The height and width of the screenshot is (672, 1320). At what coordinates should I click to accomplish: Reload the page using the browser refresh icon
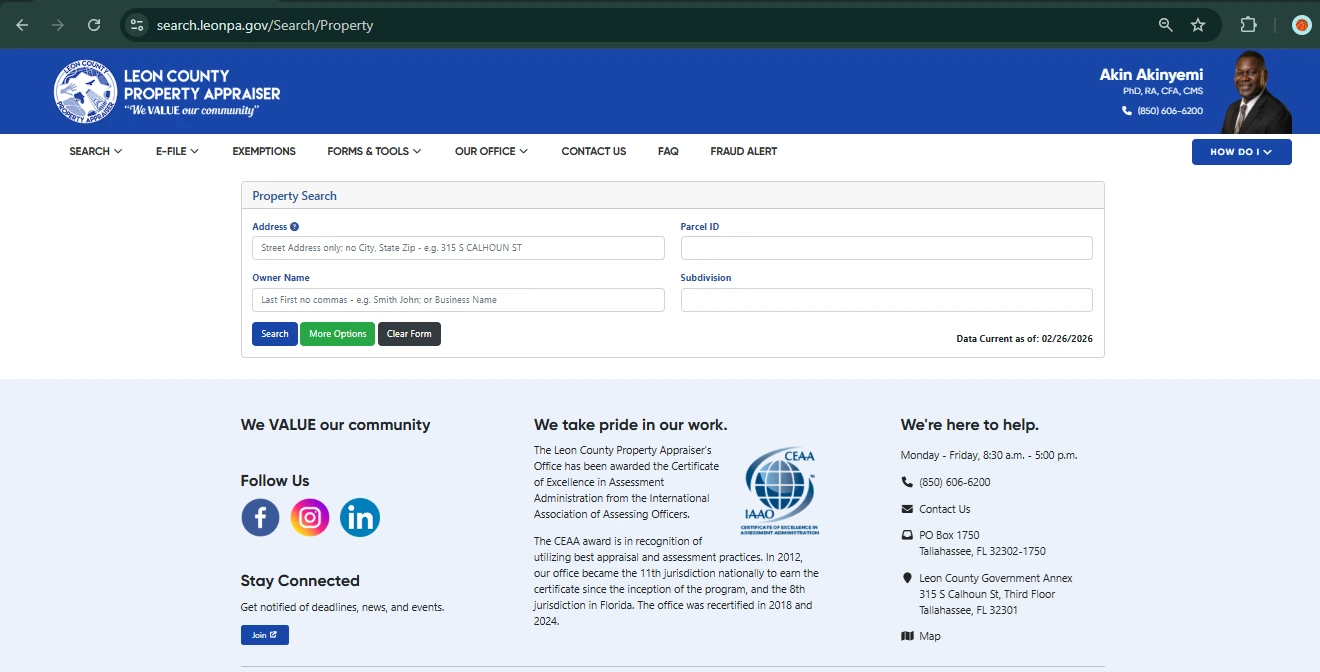(94, 25)
